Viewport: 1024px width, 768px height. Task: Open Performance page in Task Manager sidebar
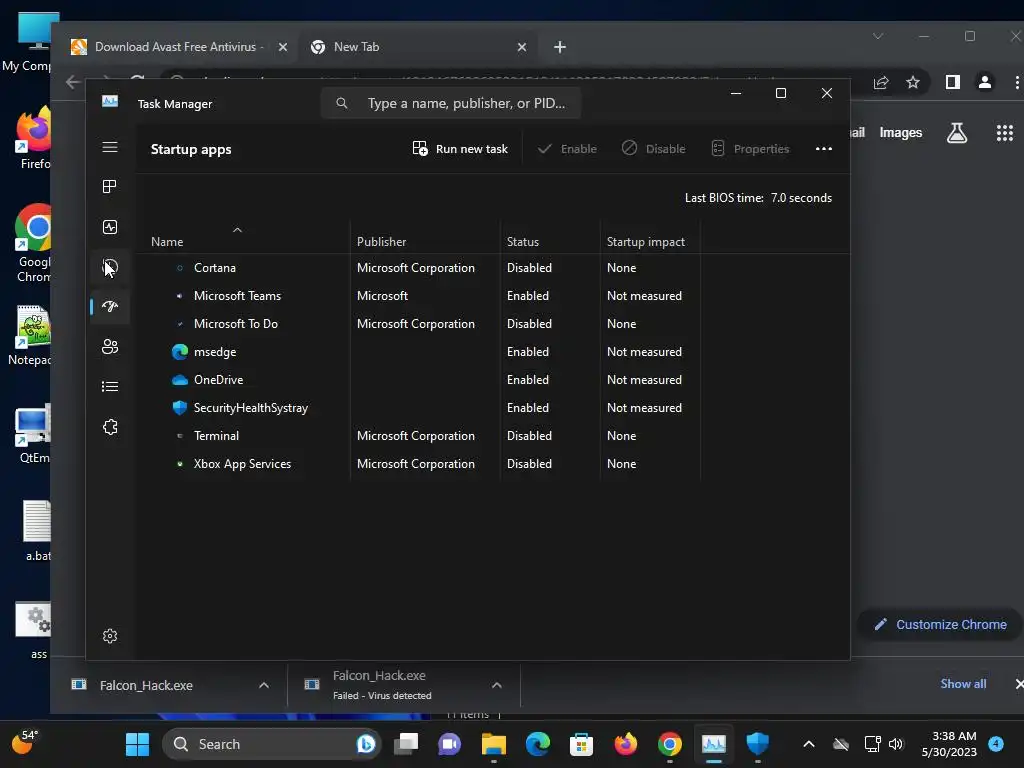(x=110, y=227)
